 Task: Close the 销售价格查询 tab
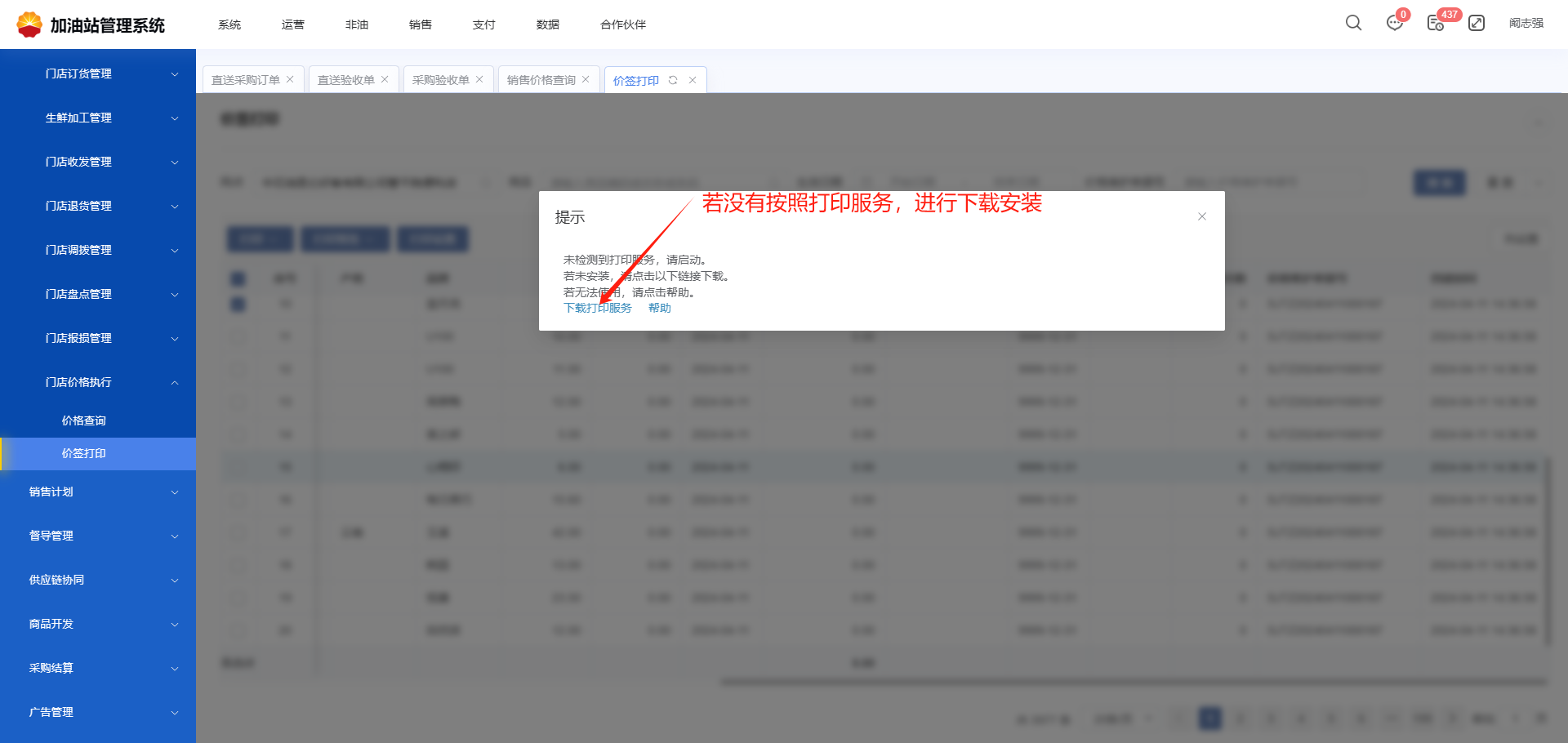tap(586, 79)
